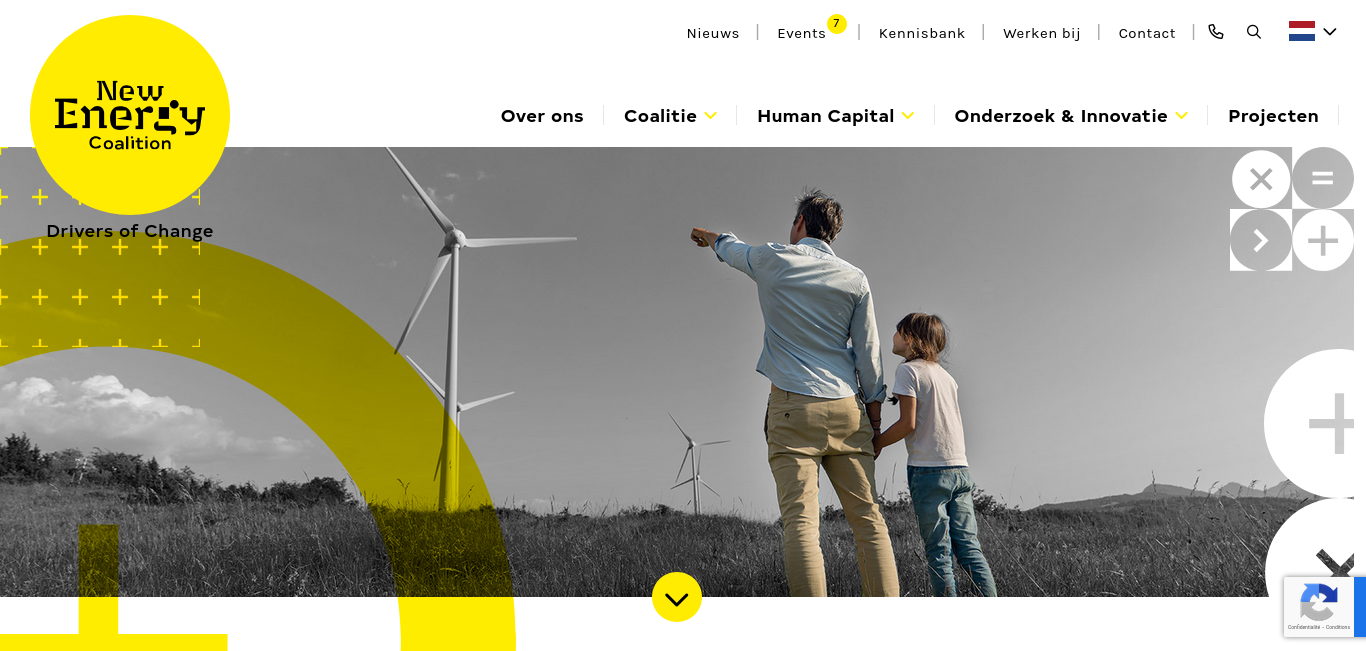
Task: Go to the Nieuws page
Action: [713, 33]
